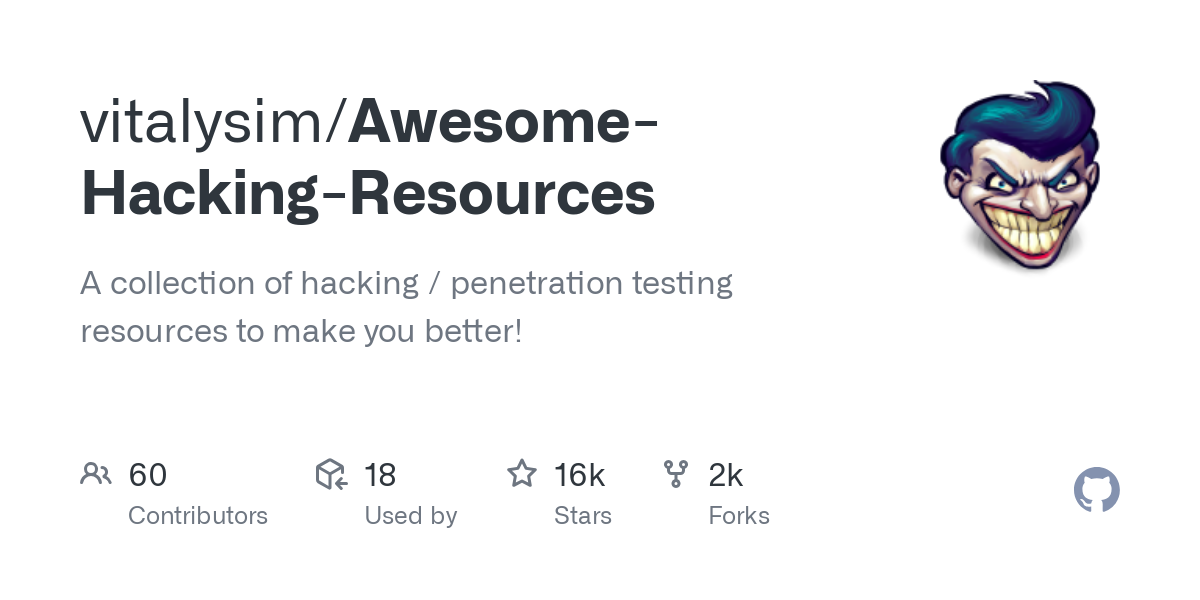Open the Contributors label
Screen dimensions: 1200x600
point(198,516)
